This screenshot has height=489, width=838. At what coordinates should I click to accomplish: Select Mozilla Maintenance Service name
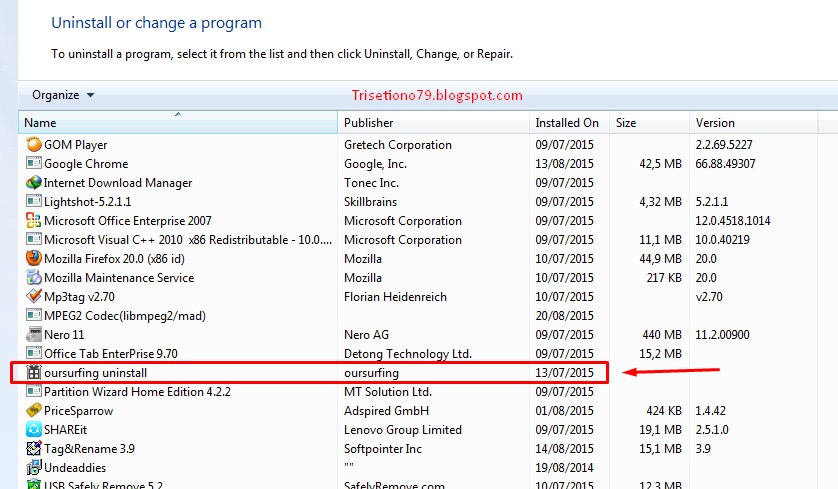pos(119,278)
